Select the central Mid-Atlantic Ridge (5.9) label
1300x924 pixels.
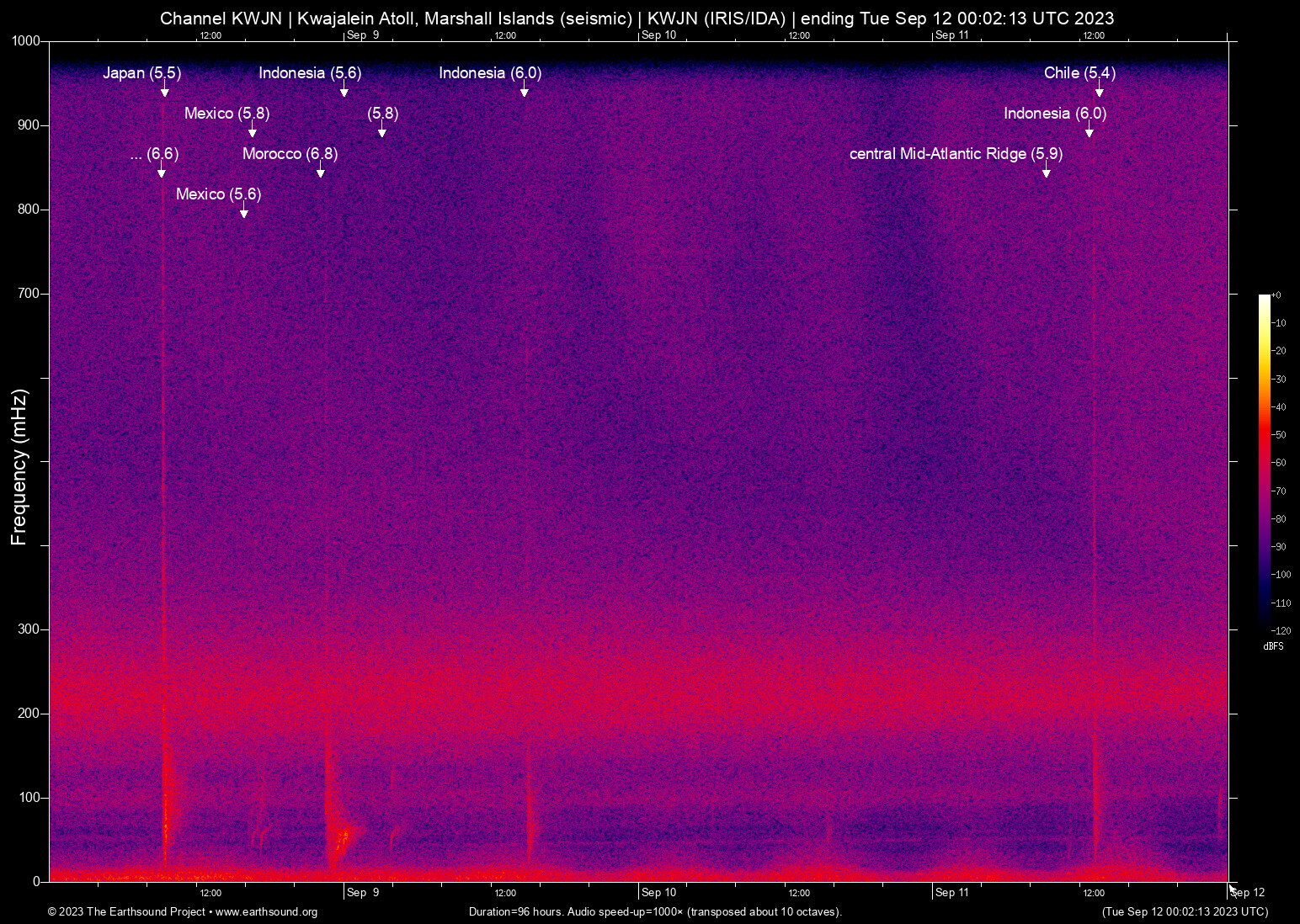pyautogui.click(x=956, y=154)
